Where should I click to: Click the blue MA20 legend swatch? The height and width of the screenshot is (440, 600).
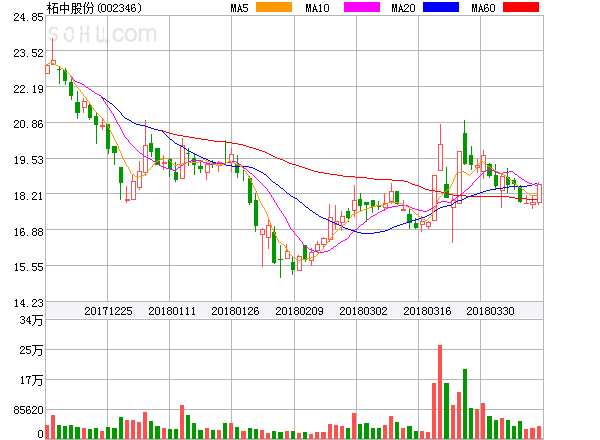[441, 7]
